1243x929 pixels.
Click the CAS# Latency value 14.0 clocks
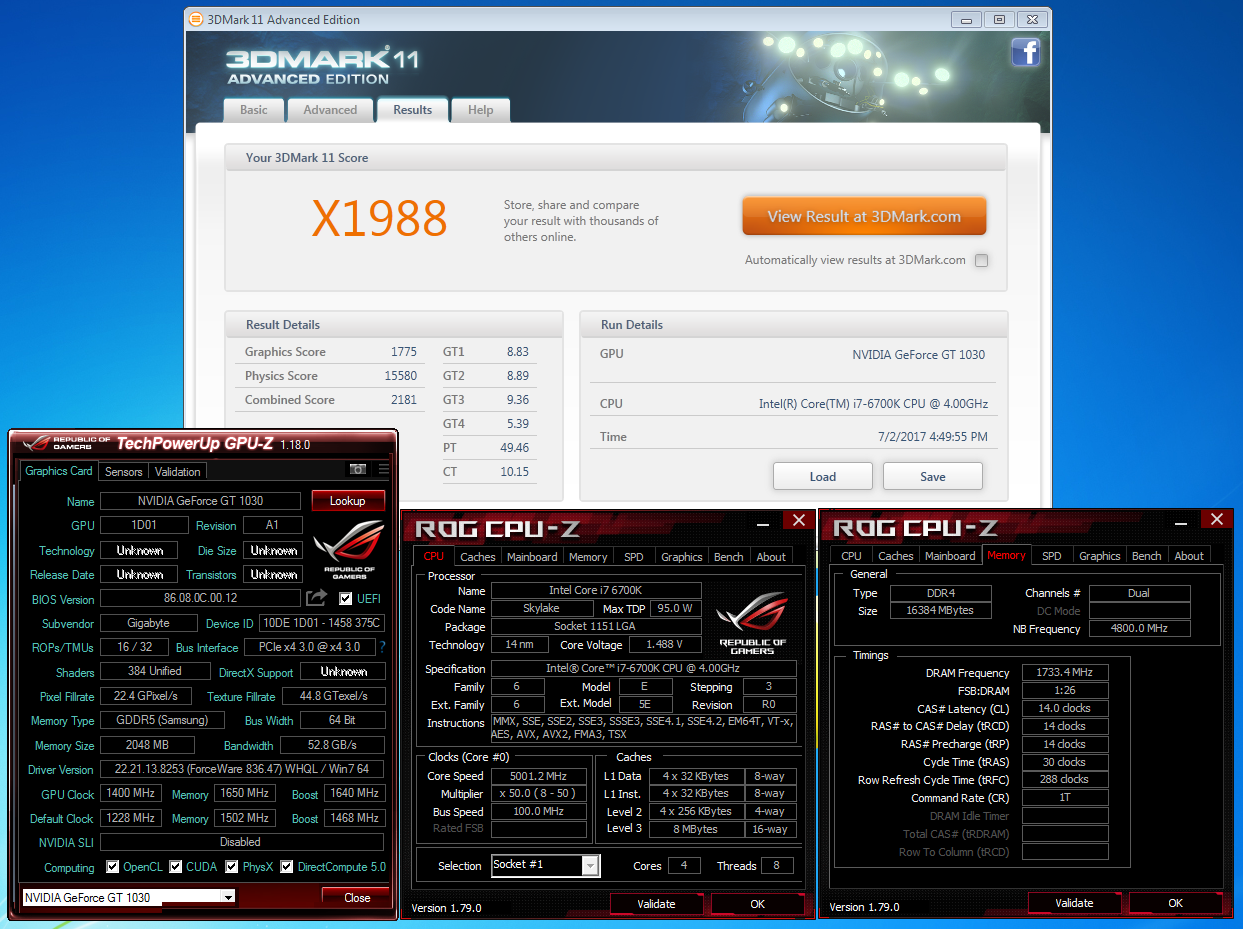[1064, 708]
